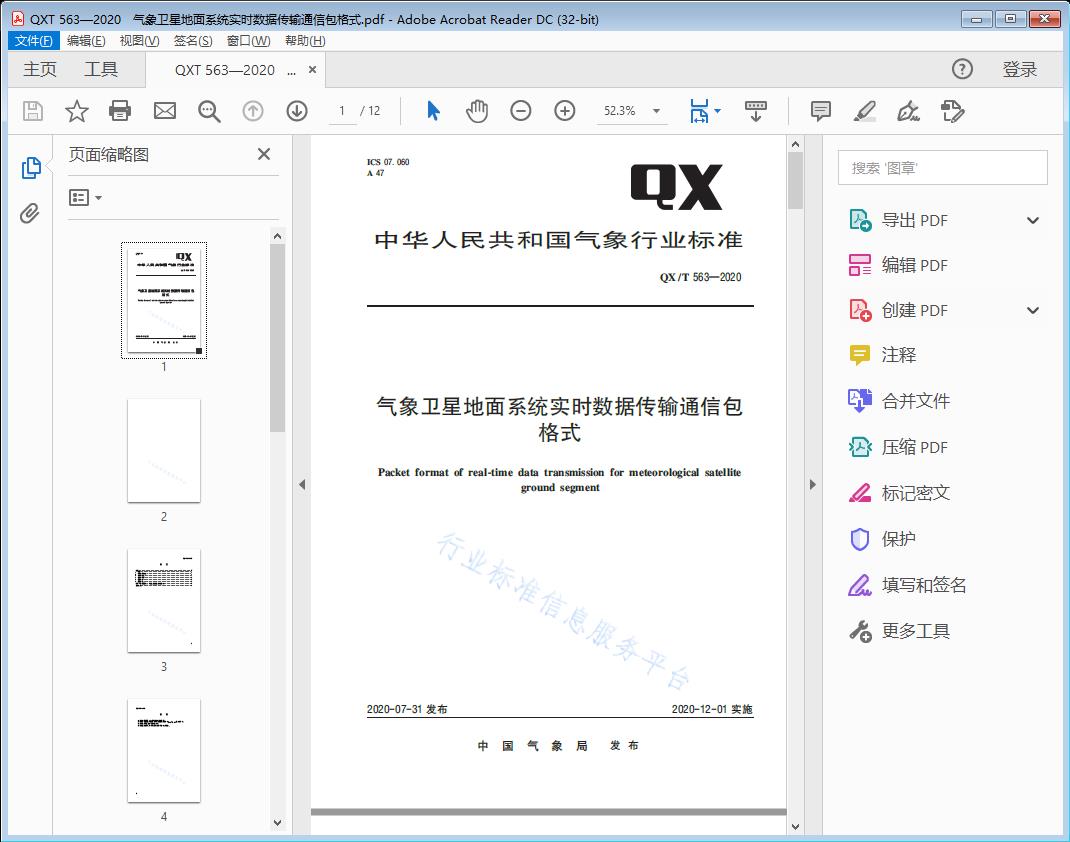Click the email envelope icon

pyautogui.click(x=165, y=111)
